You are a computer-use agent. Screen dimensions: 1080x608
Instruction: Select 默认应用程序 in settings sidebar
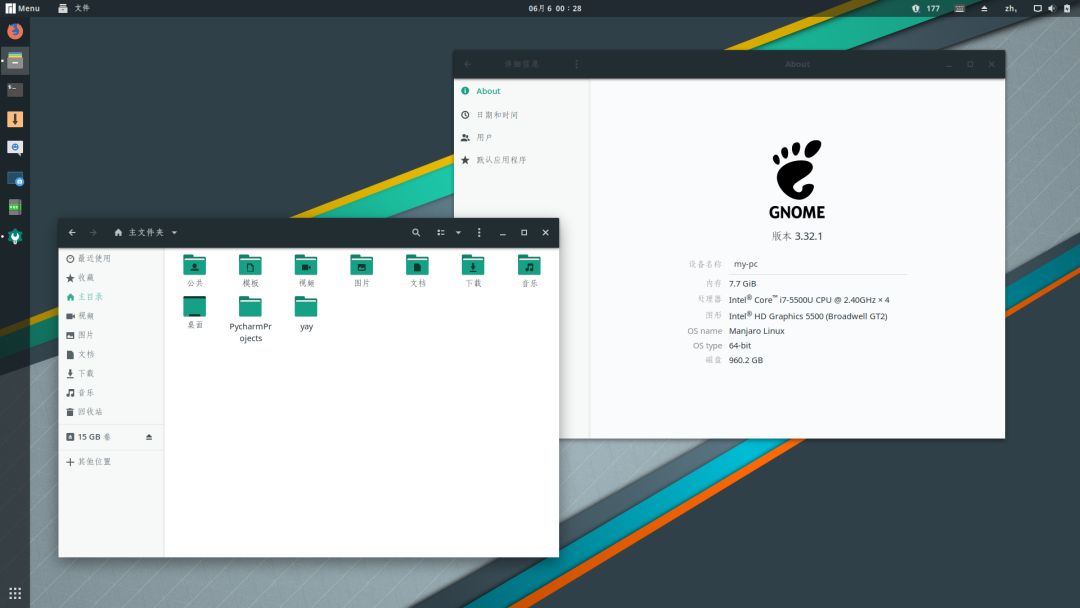point(500,160)
